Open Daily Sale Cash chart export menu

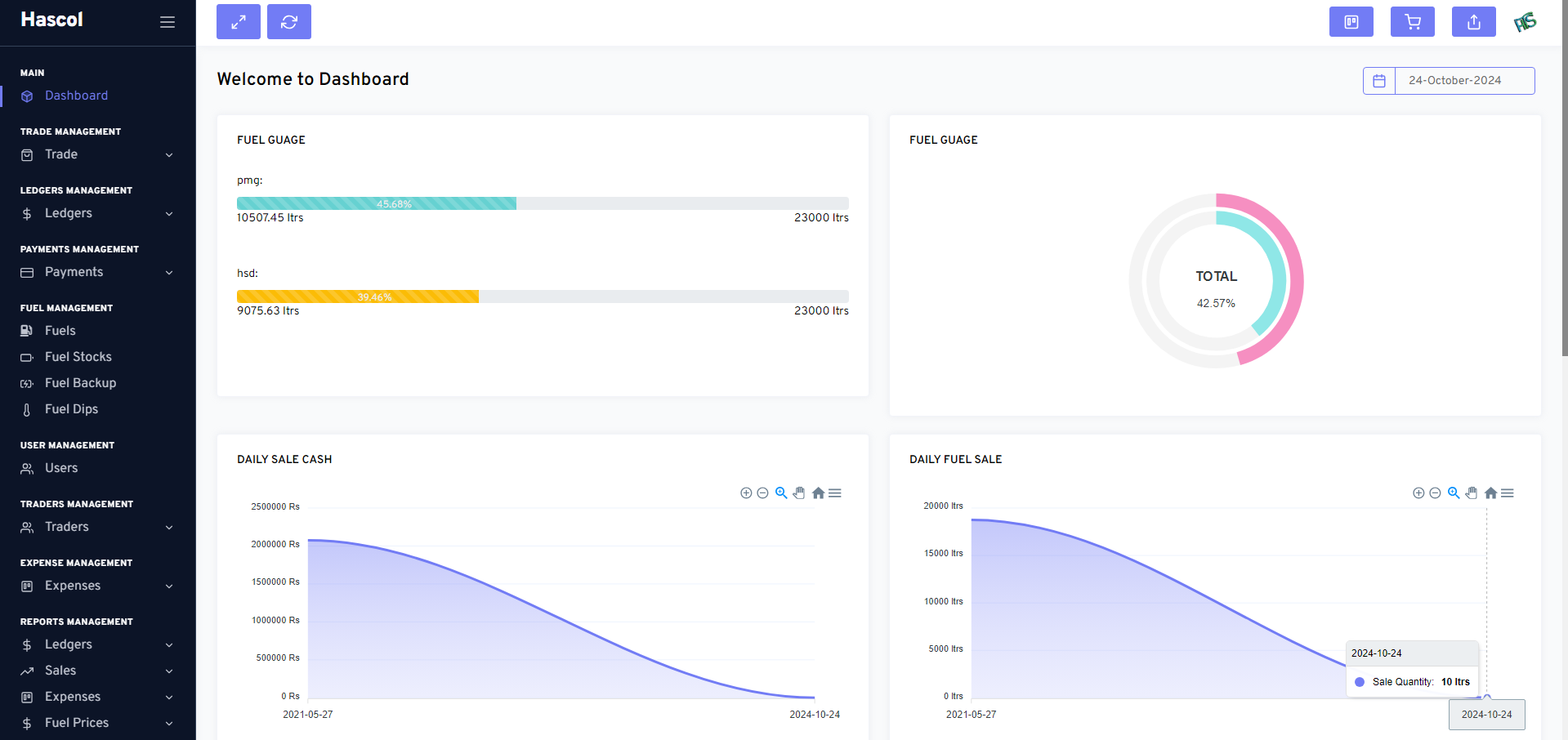coord(835,493)
